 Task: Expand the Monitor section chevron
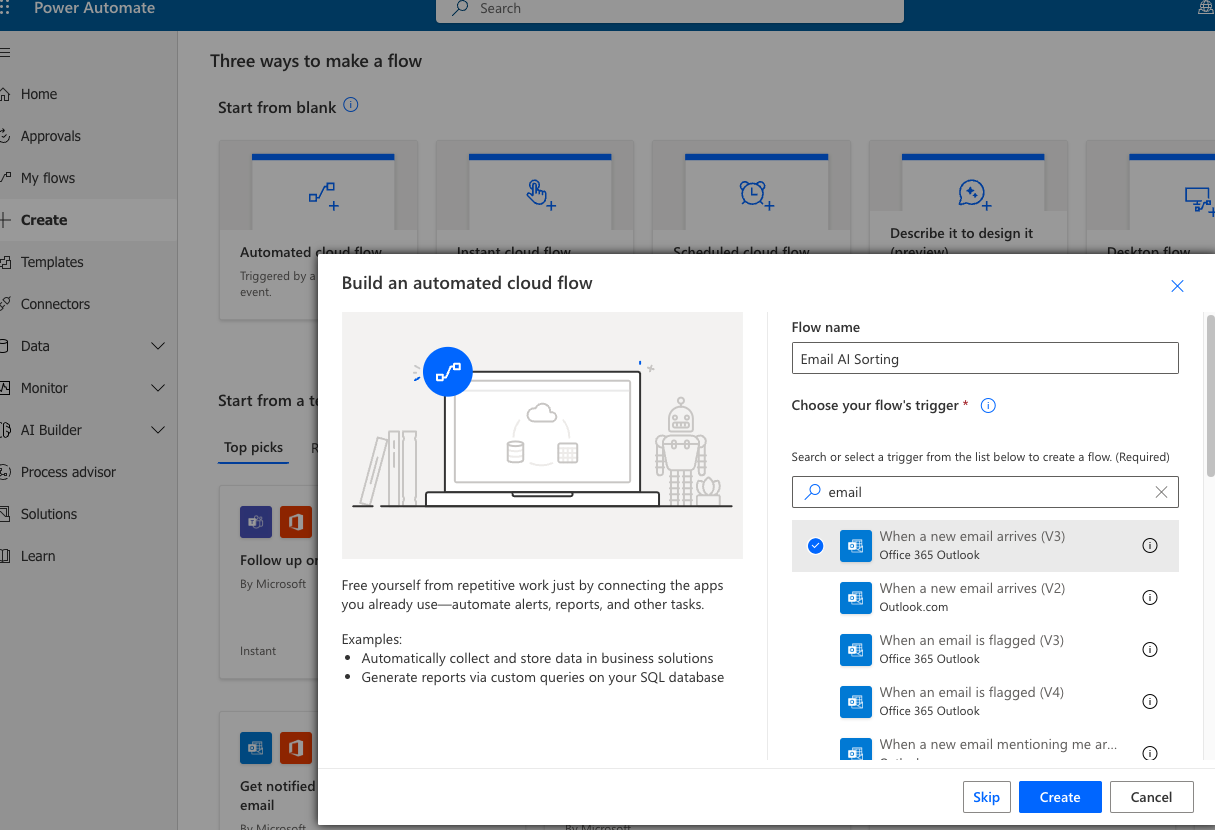tap(157, 388)
